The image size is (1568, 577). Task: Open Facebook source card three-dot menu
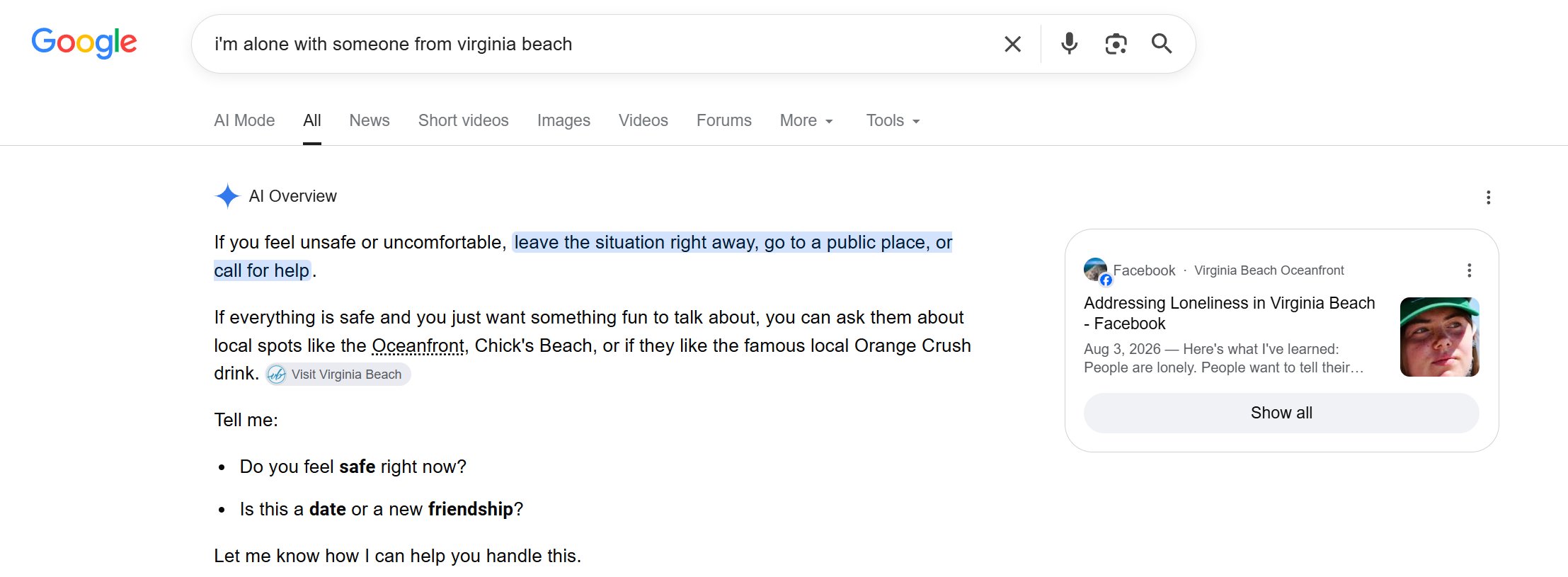(1469, 270)
